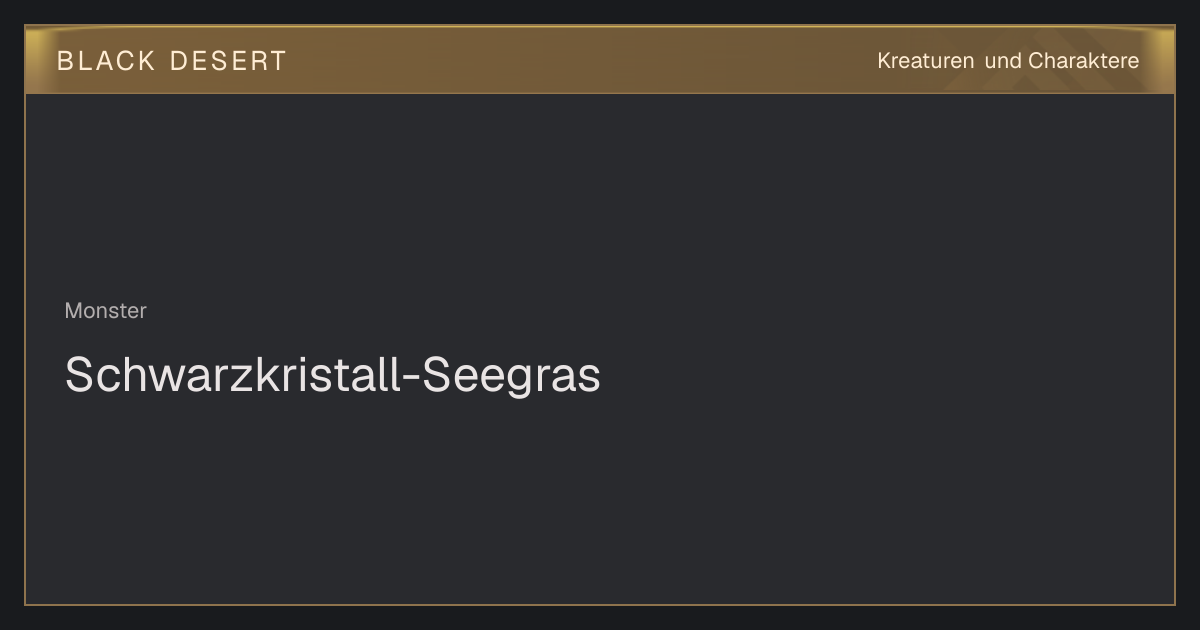Click the word DESERT in the header
1200x630 pixels.
pos(228,61)
